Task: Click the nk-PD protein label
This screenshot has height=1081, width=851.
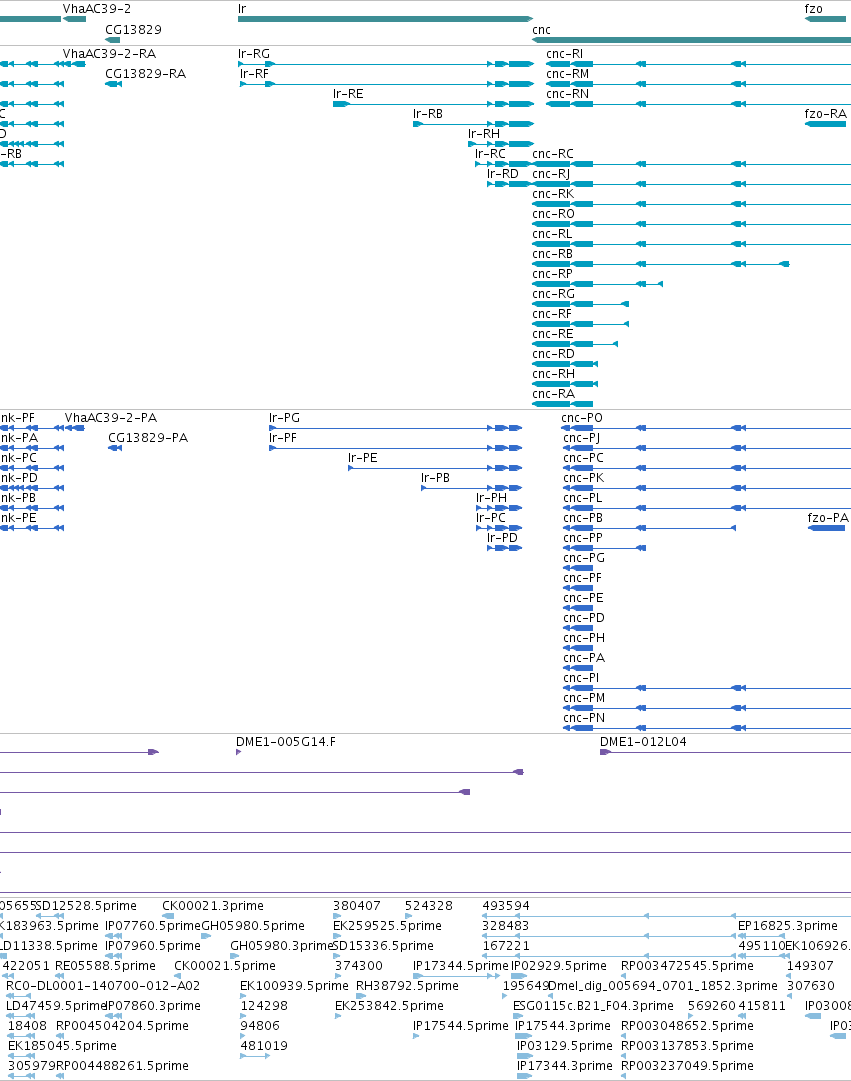Action: pos(19,478)
